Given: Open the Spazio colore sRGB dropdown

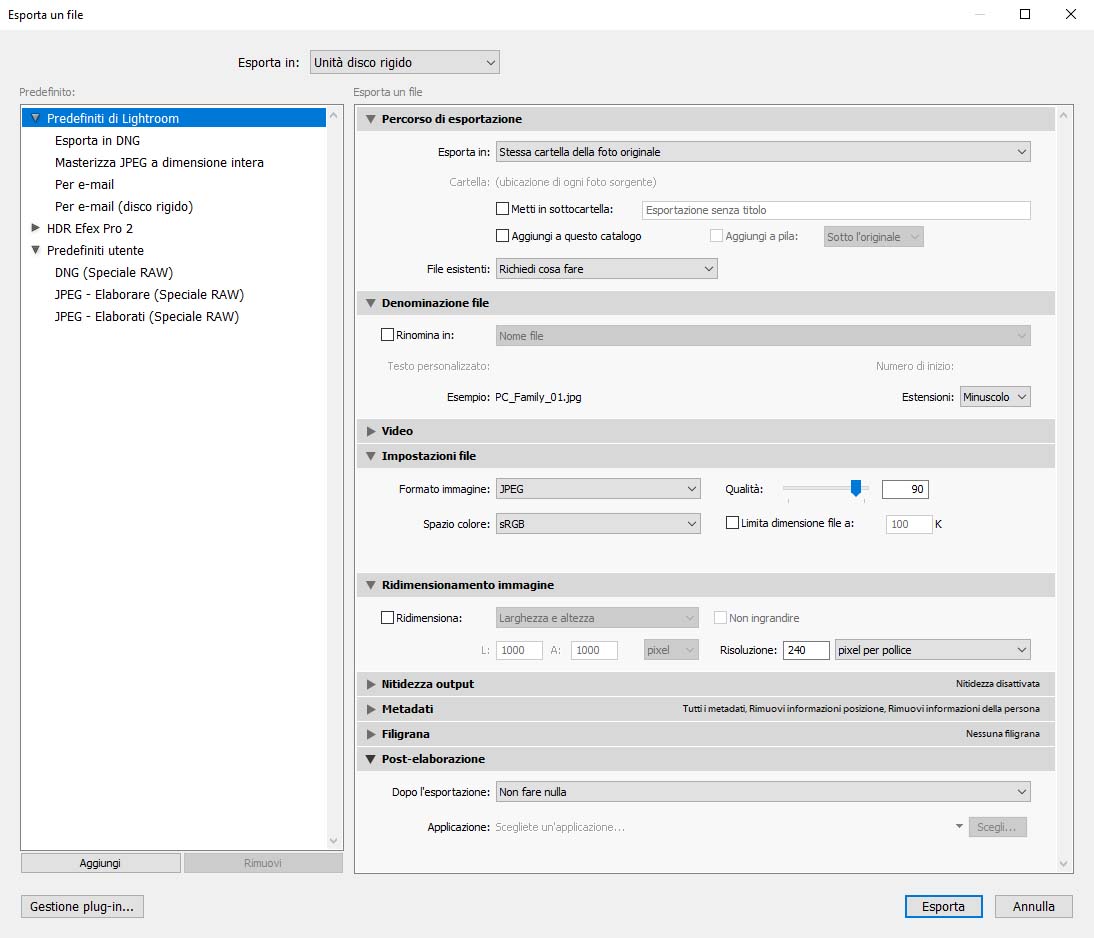Looking at the screenshot, I should (598, 523).
